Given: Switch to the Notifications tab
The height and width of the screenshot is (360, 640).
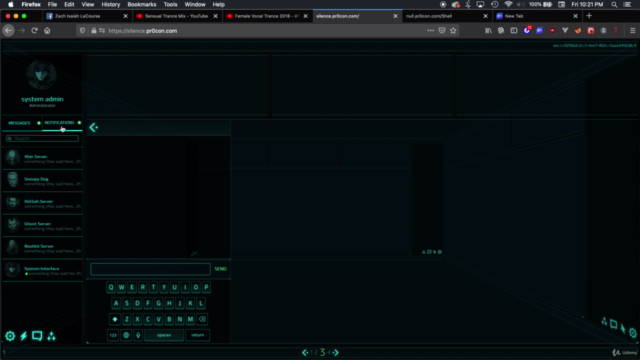Looking at the screenshot, I should pyautogui.click(x=59, y=122).
